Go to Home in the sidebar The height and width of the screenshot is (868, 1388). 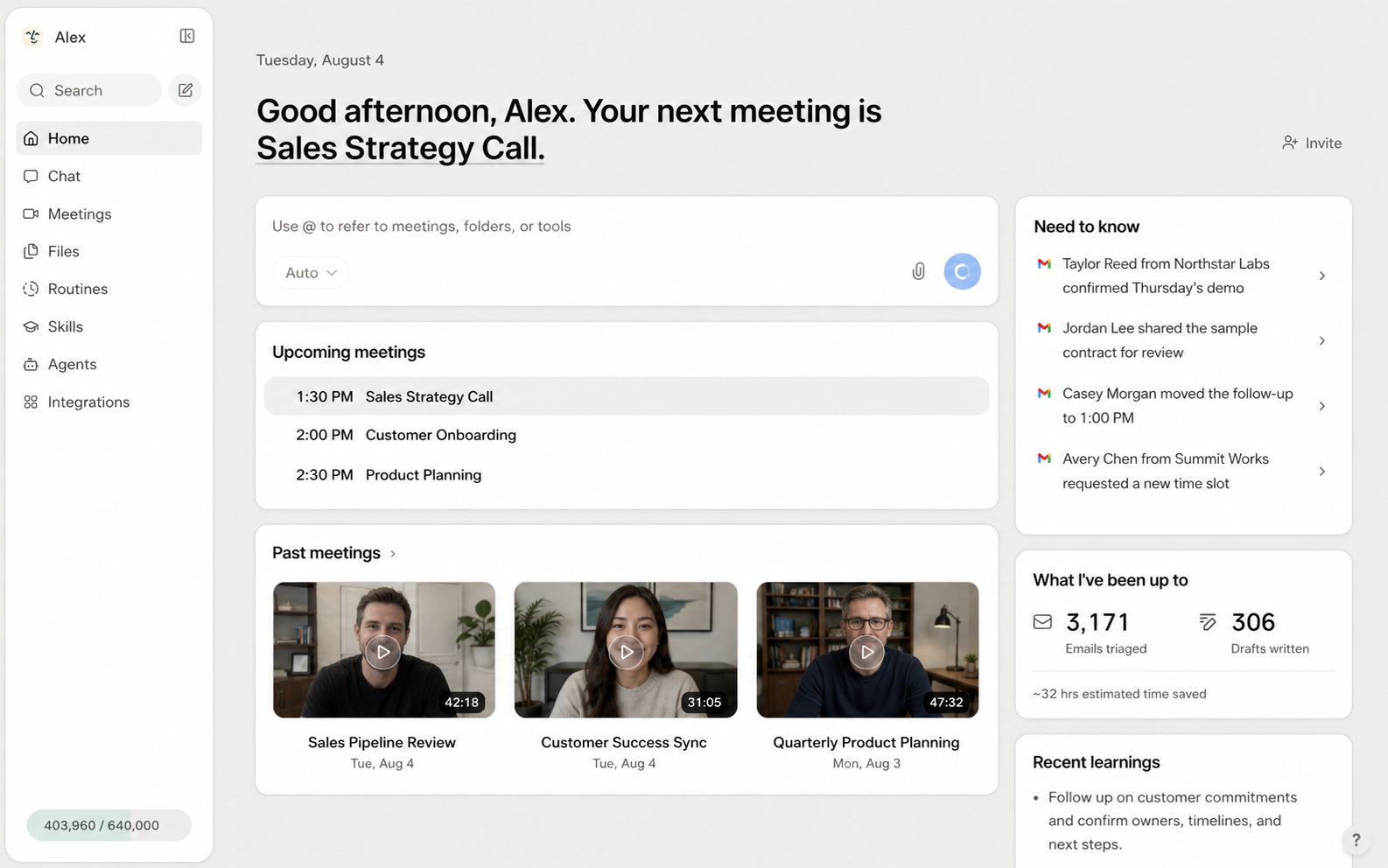tap(109, 138)
